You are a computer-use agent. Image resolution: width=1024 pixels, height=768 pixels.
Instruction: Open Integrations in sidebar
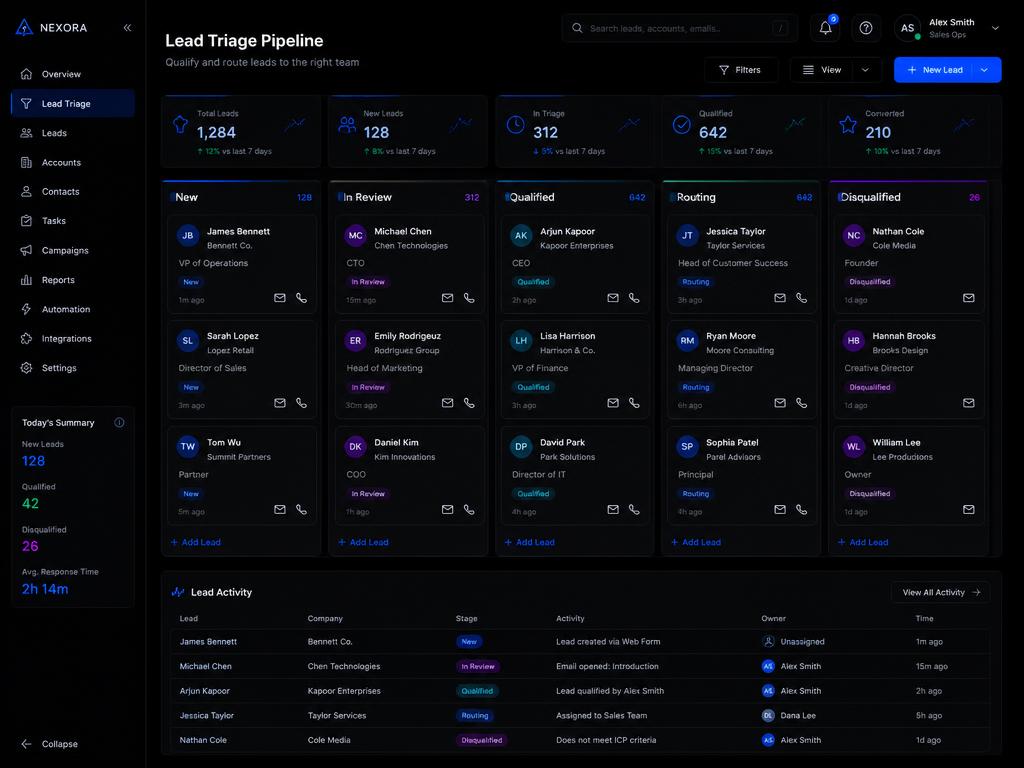pyautogui.click(x=72, y=338)
